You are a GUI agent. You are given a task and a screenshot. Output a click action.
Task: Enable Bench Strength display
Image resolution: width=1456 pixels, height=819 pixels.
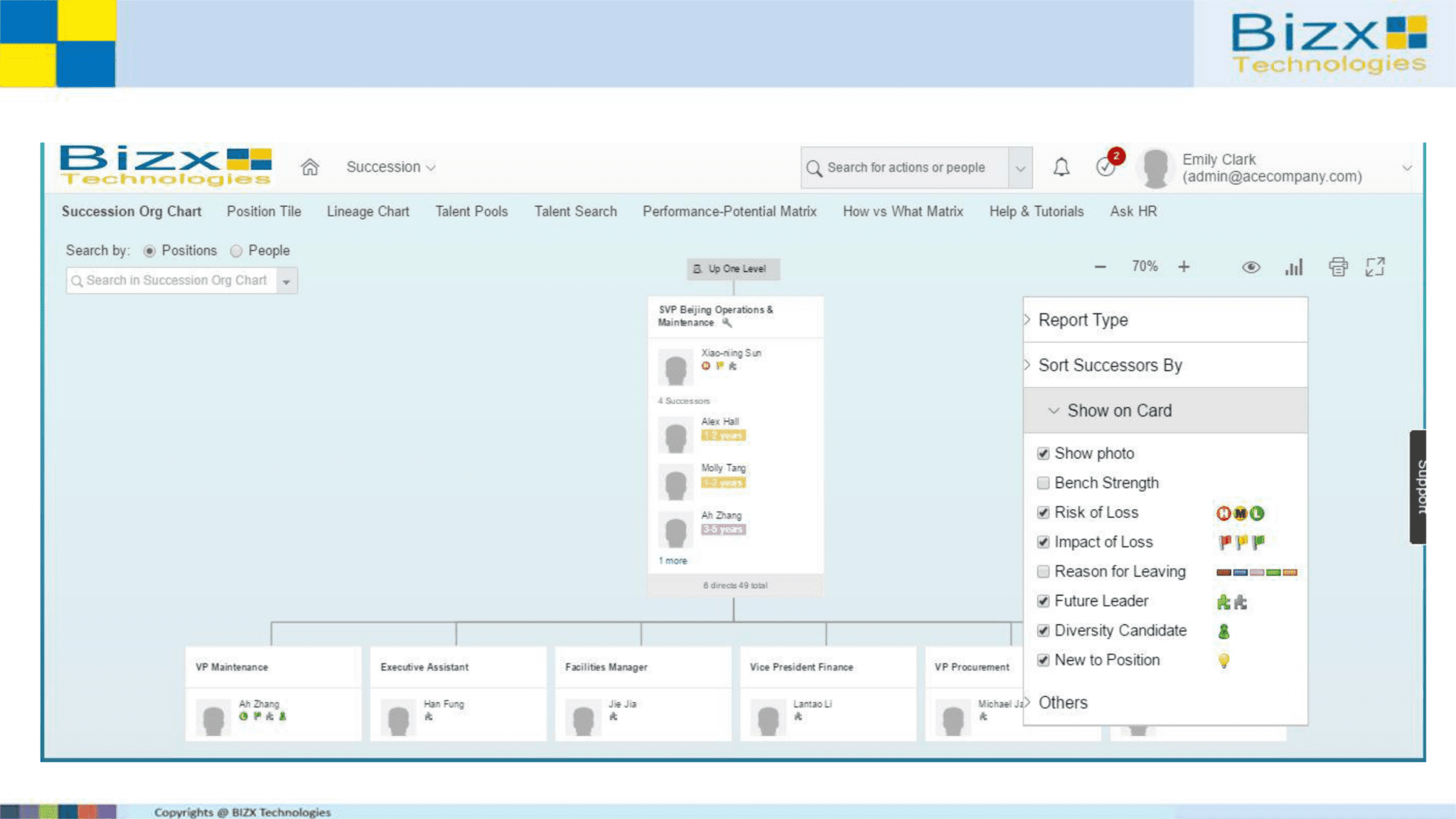[1043, 483]
